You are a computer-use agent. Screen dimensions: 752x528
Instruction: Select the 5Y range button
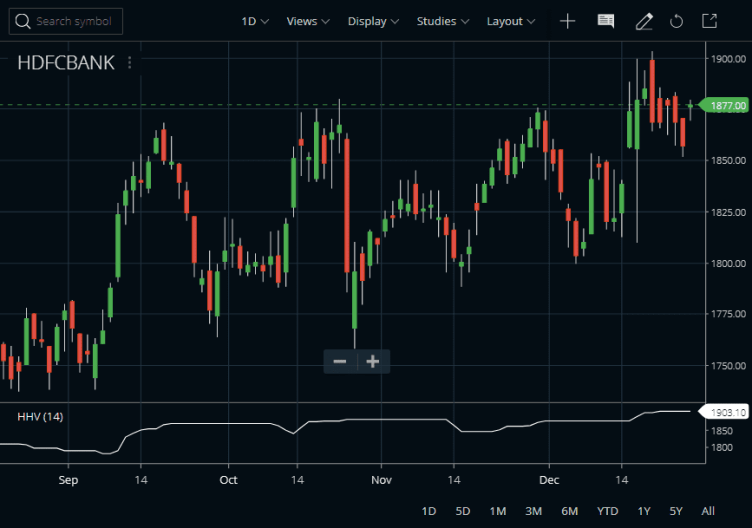pyautogui.click(x=676, y=511)
